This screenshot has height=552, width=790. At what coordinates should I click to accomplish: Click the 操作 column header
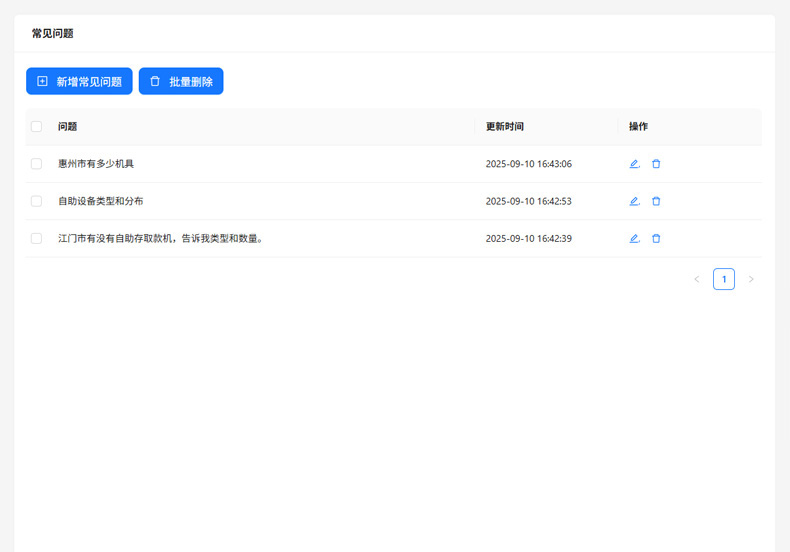tap(638, 127)
